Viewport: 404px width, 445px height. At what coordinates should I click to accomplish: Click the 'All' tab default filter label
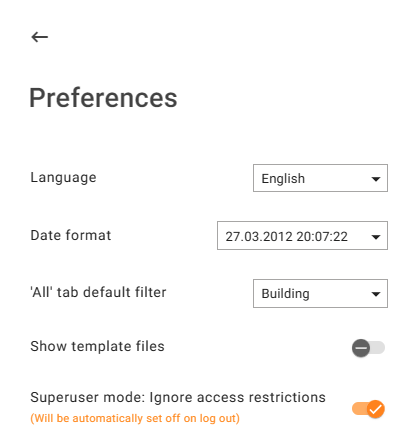[x=98, y=292]
